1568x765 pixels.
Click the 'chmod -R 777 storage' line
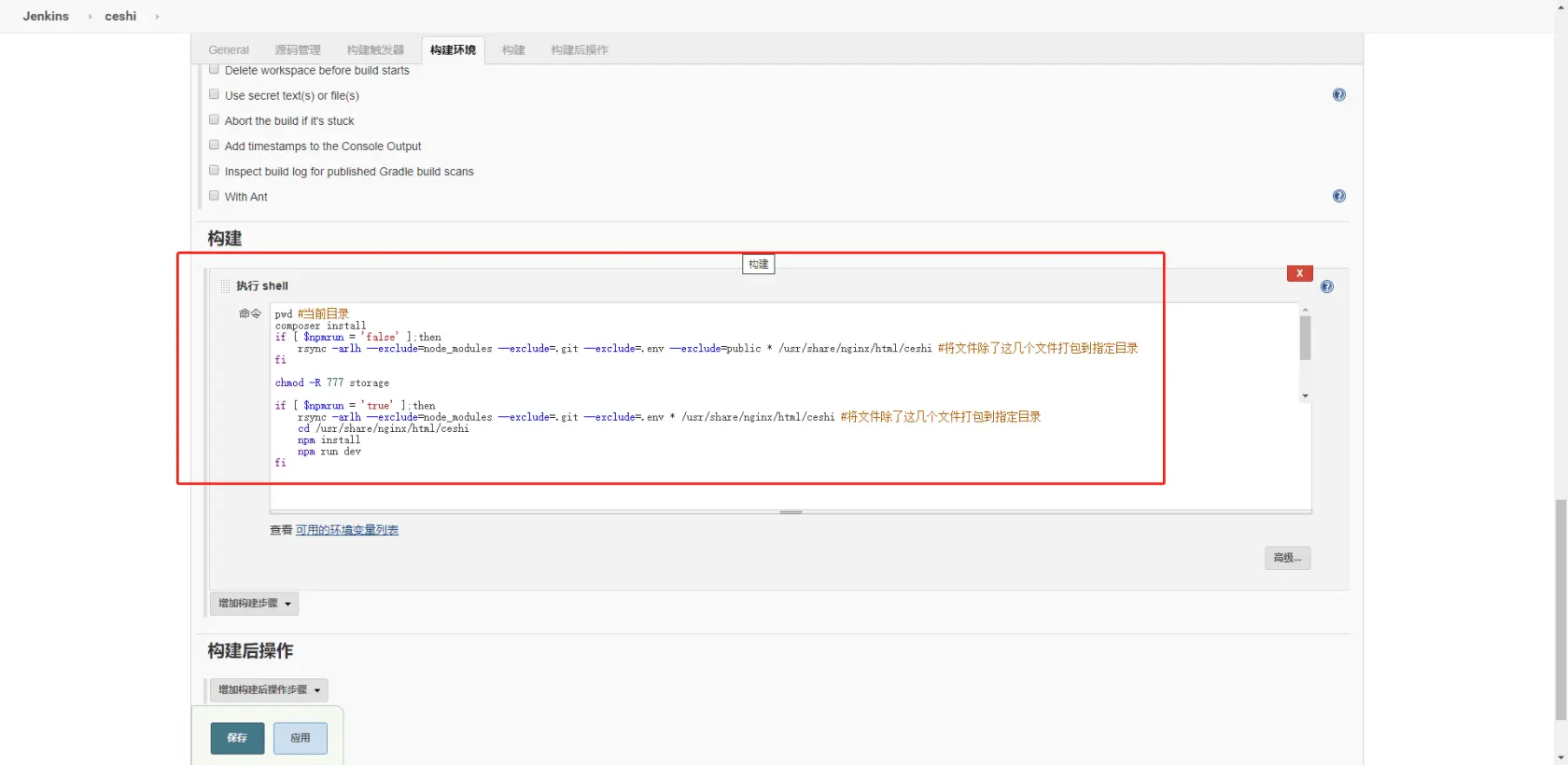(332, 383)
